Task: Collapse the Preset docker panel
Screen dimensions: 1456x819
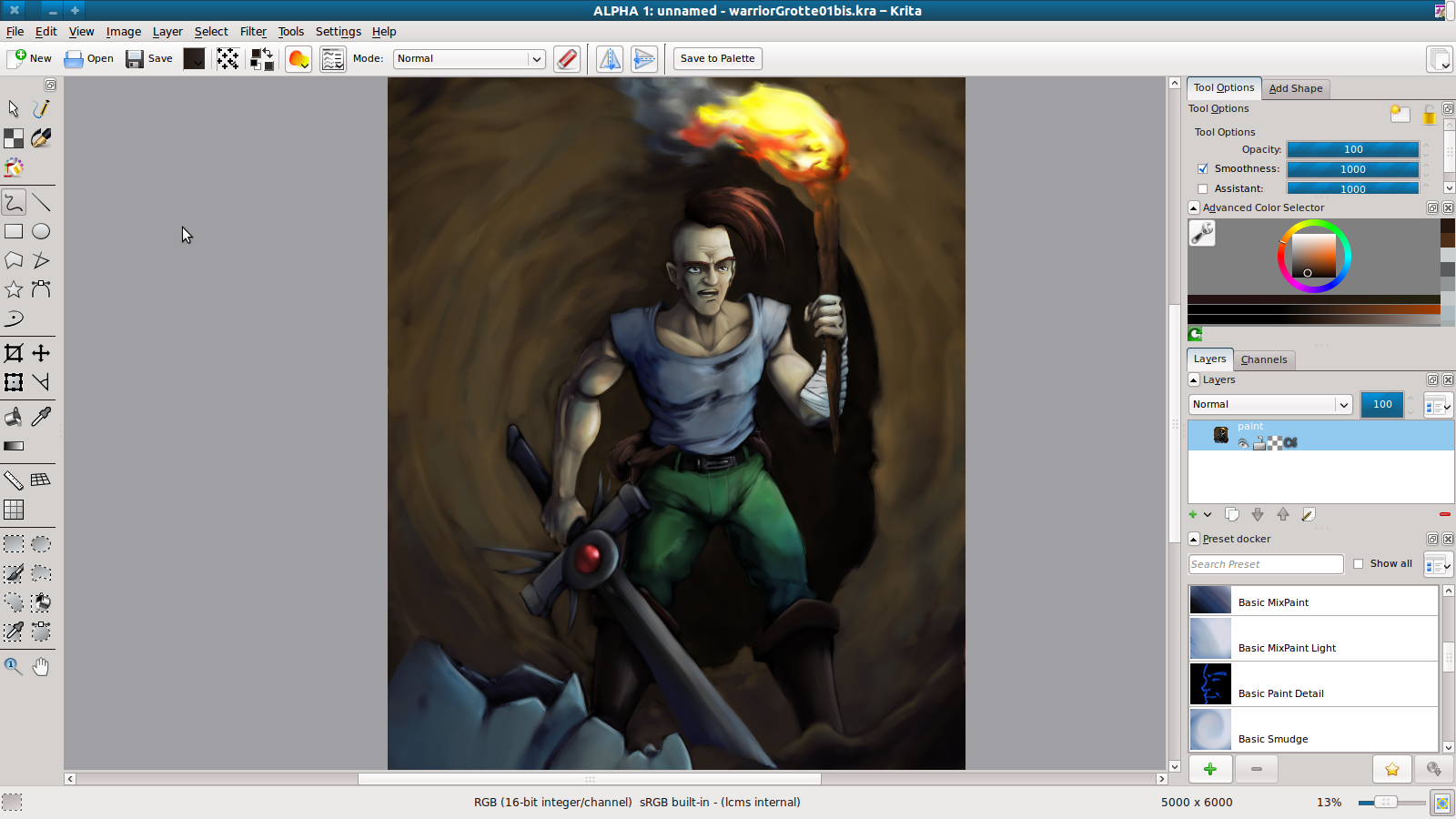Action: (x=1194, y=540)
